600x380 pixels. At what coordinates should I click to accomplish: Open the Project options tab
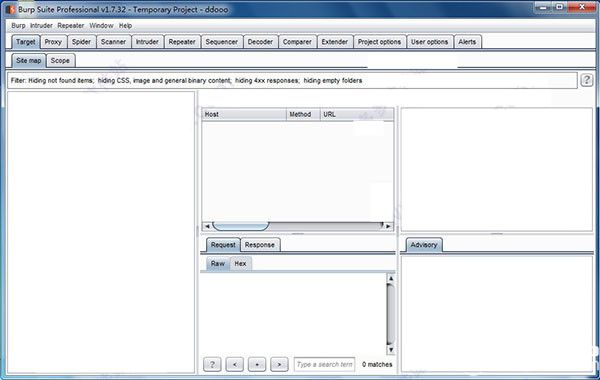pos(380,42)
